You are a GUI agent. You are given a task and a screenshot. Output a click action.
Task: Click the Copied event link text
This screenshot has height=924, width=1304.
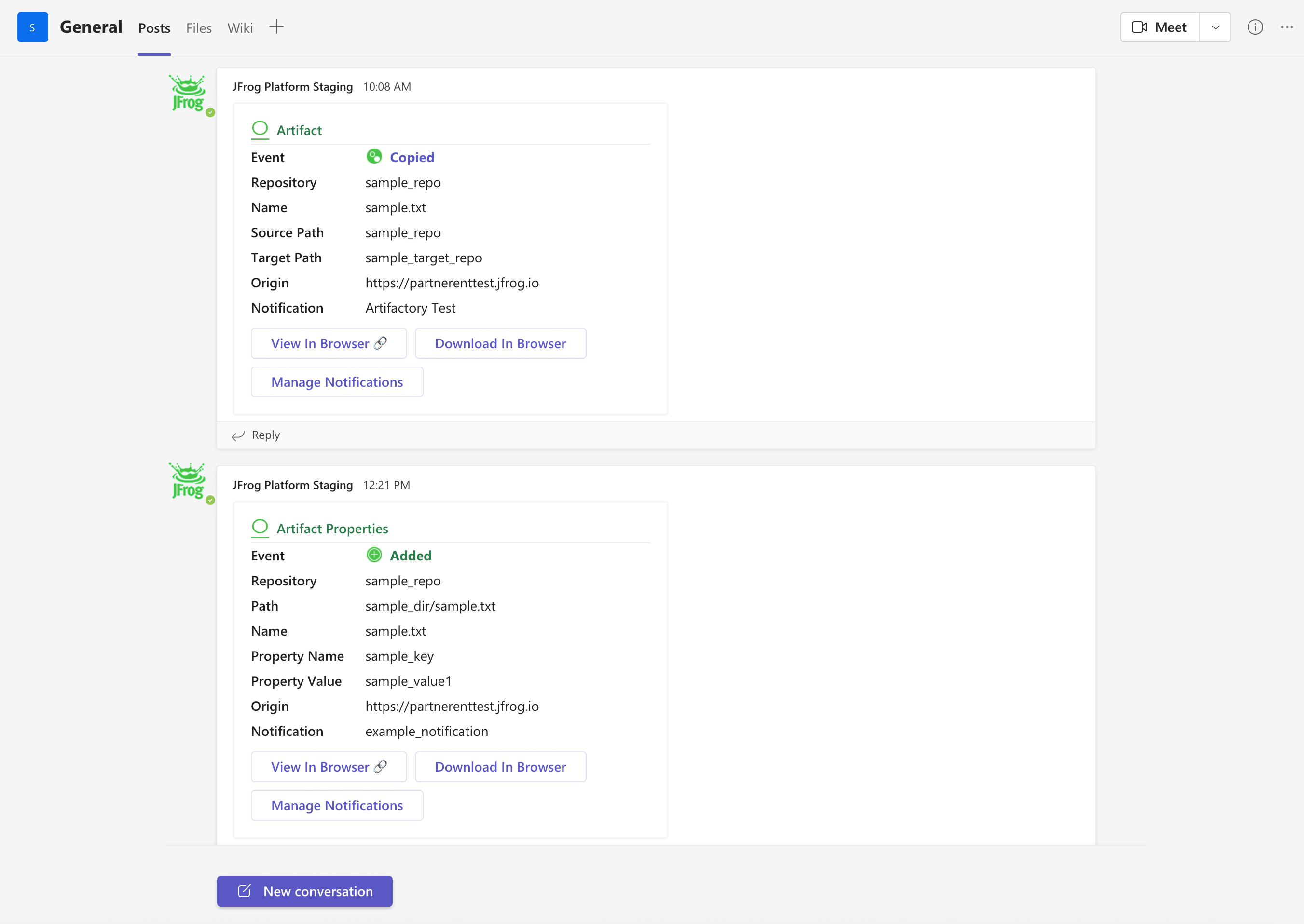[412, 157]
